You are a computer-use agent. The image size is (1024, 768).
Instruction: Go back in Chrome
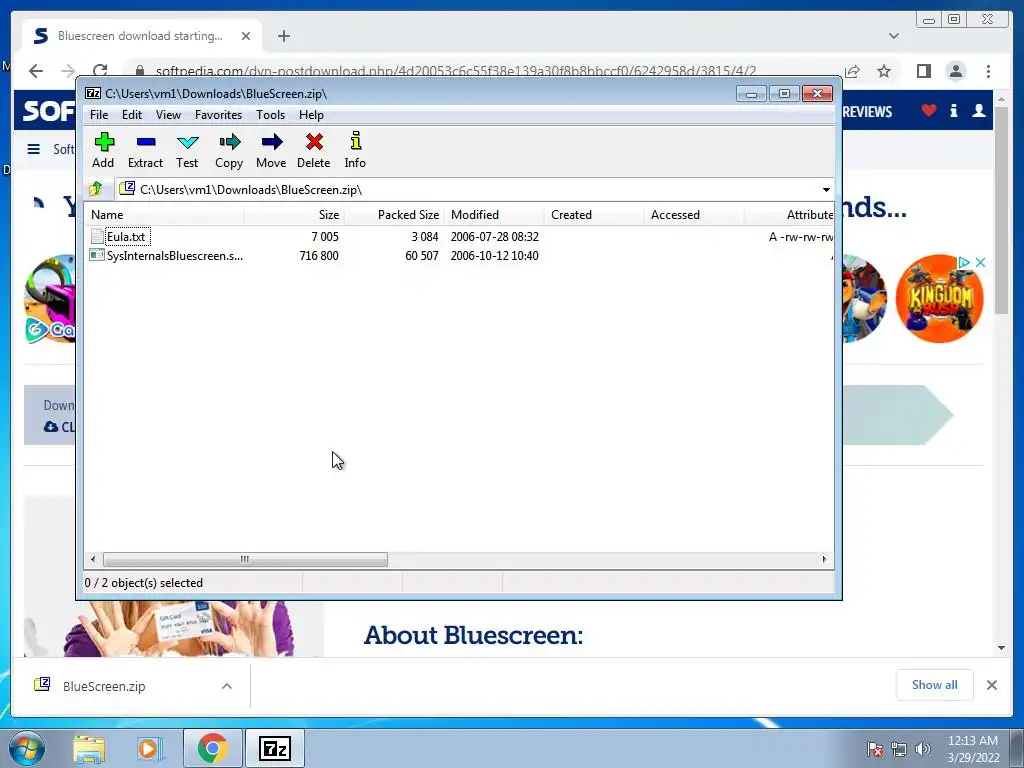point(36,71)
